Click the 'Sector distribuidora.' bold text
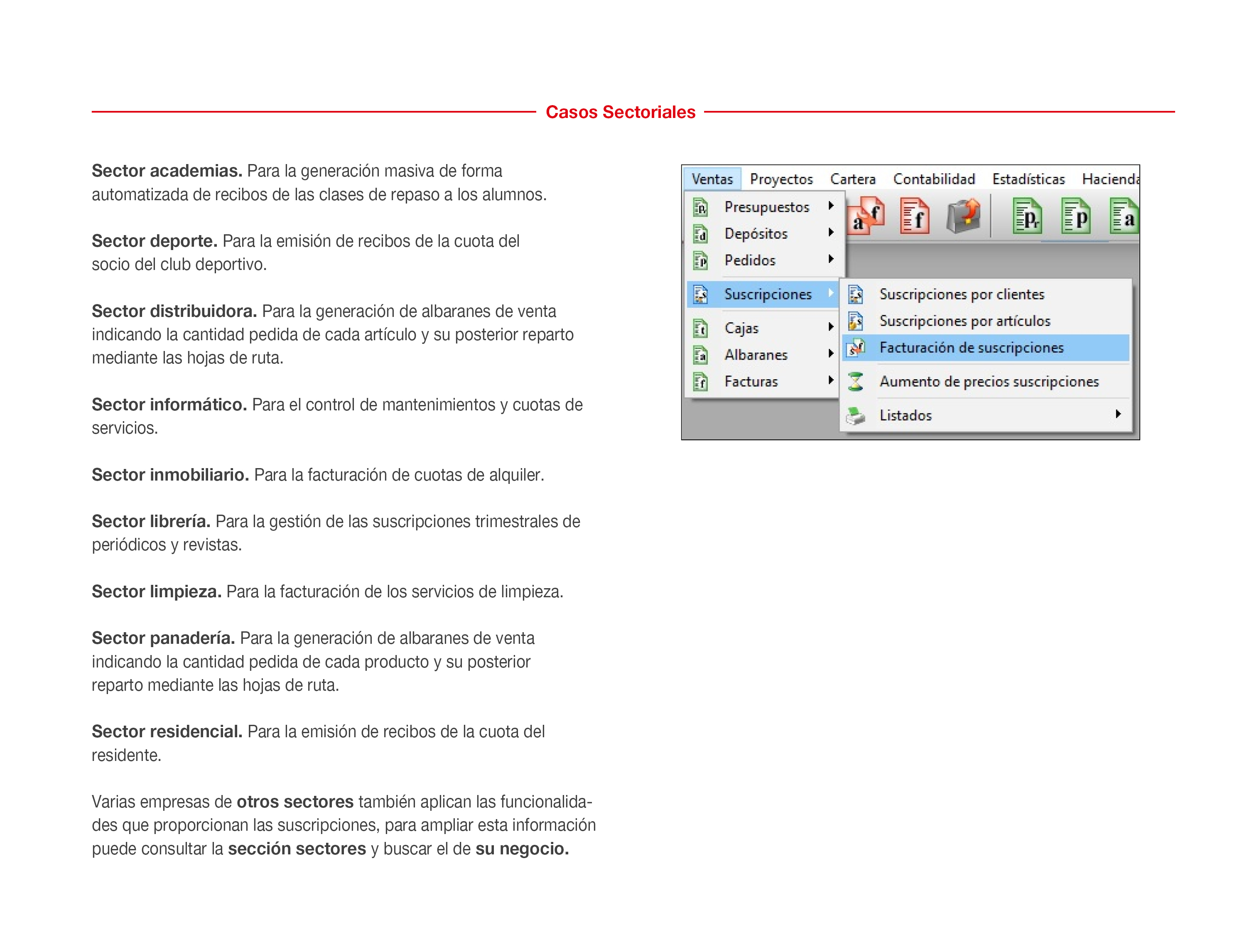Screen dimensions: 1242x952 pos(174,311)
